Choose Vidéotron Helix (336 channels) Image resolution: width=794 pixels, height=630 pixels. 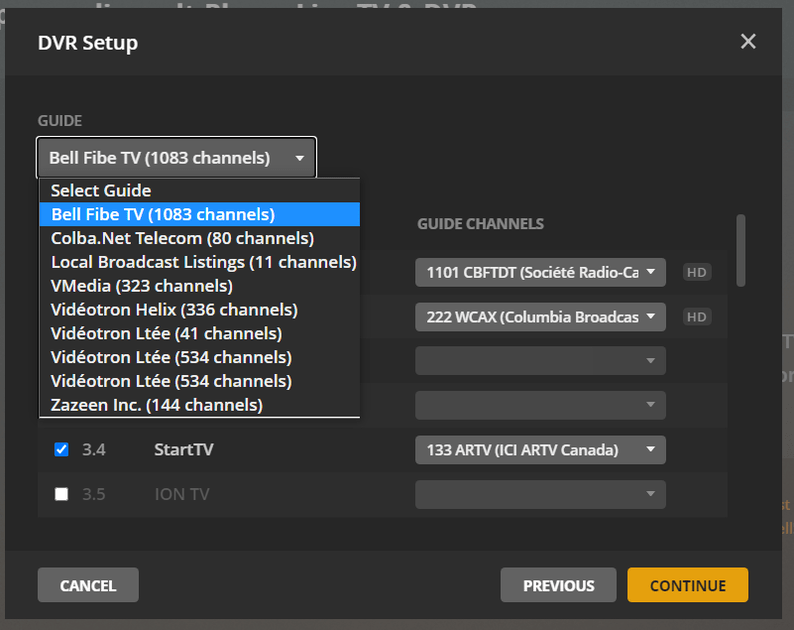point(200,309)
